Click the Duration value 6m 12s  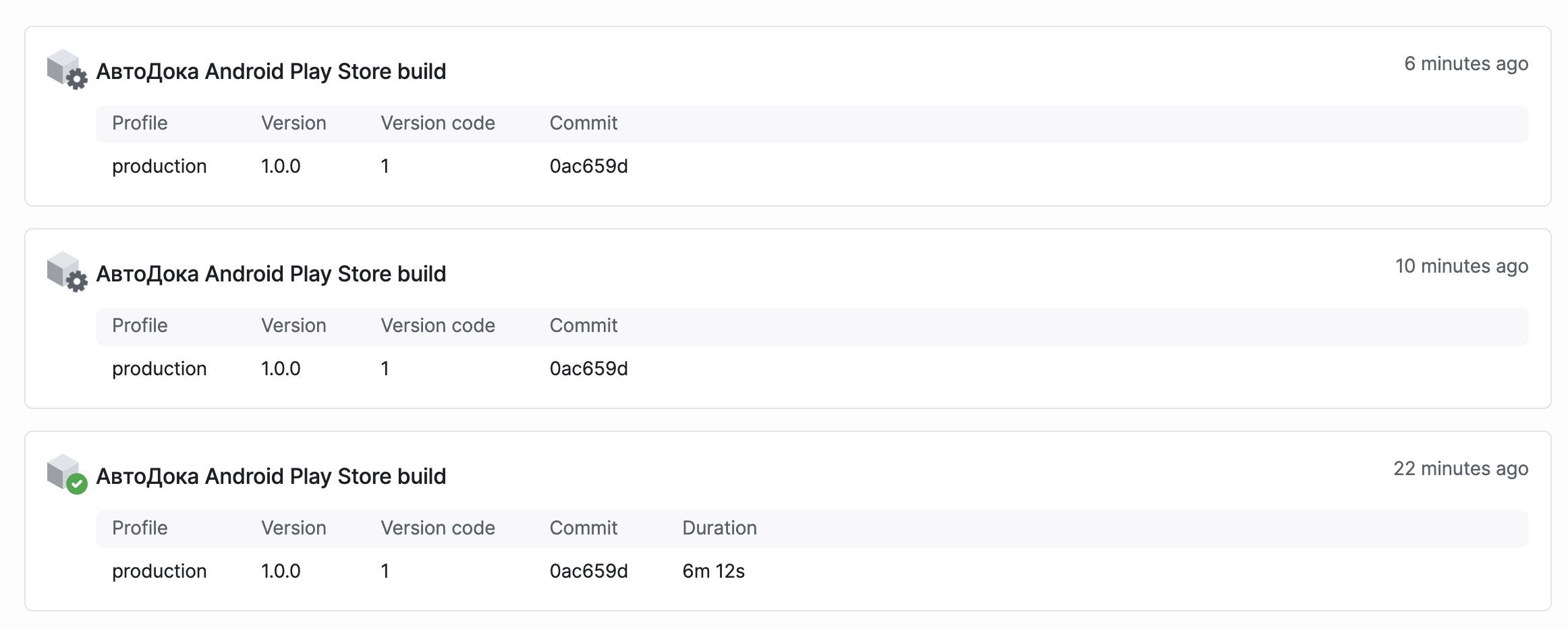[x=714, y=571]
